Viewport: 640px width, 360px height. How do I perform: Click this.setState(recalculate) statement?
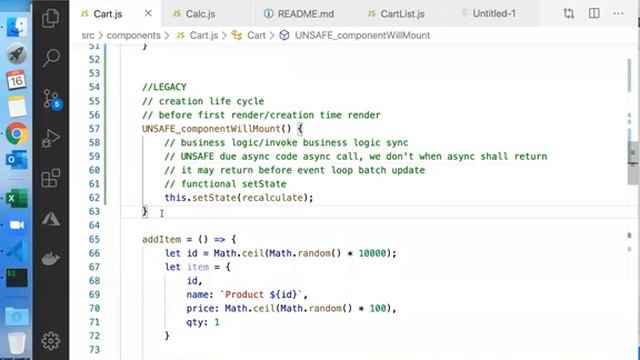click(239, 198)
